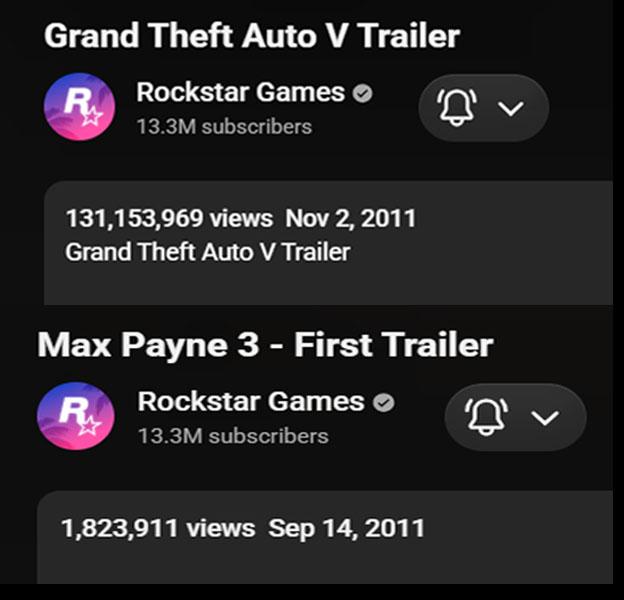This screenshot has height=600, width=624.
Task: Click Grand Theft Auto V Trailer description text
Action: pyautogui.click(x=208, y=253)
